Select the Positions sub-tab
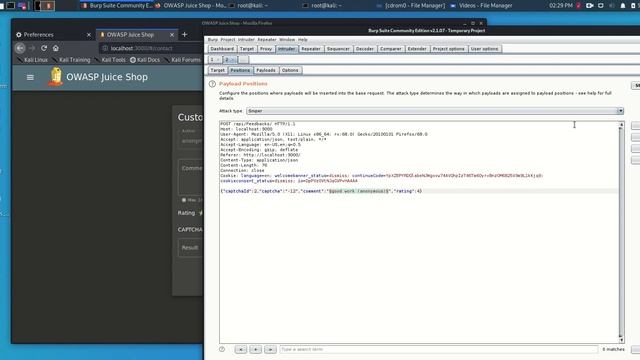Viewport: 640px width, 360px height. pos(240,70)
